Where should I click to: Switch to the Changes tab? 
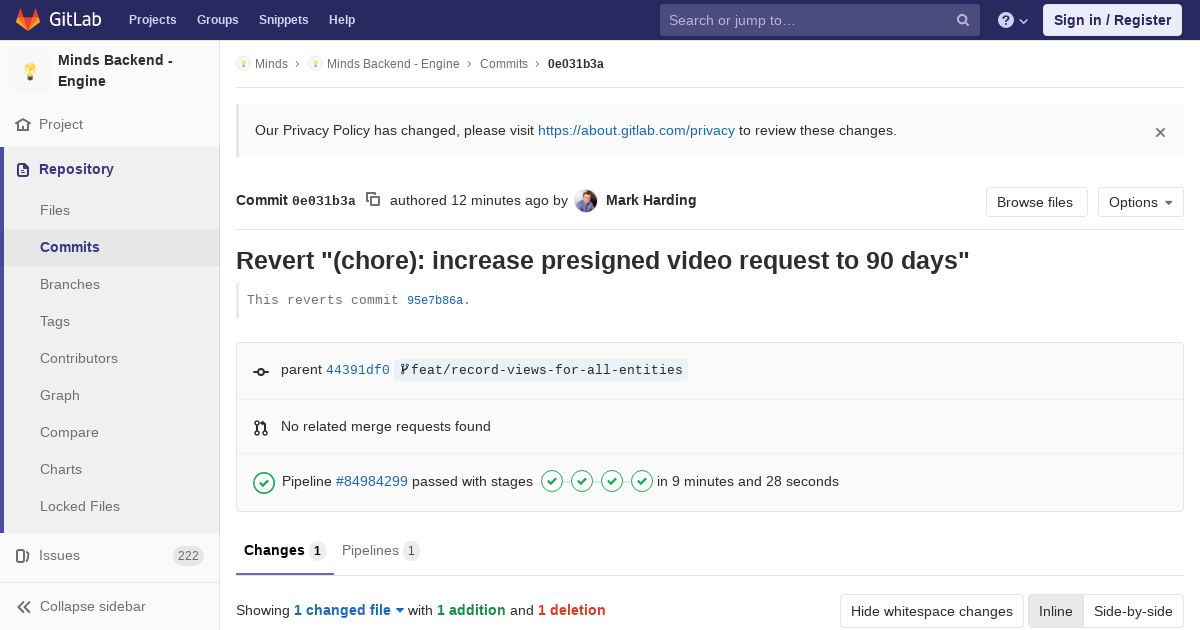coord(285,551)
